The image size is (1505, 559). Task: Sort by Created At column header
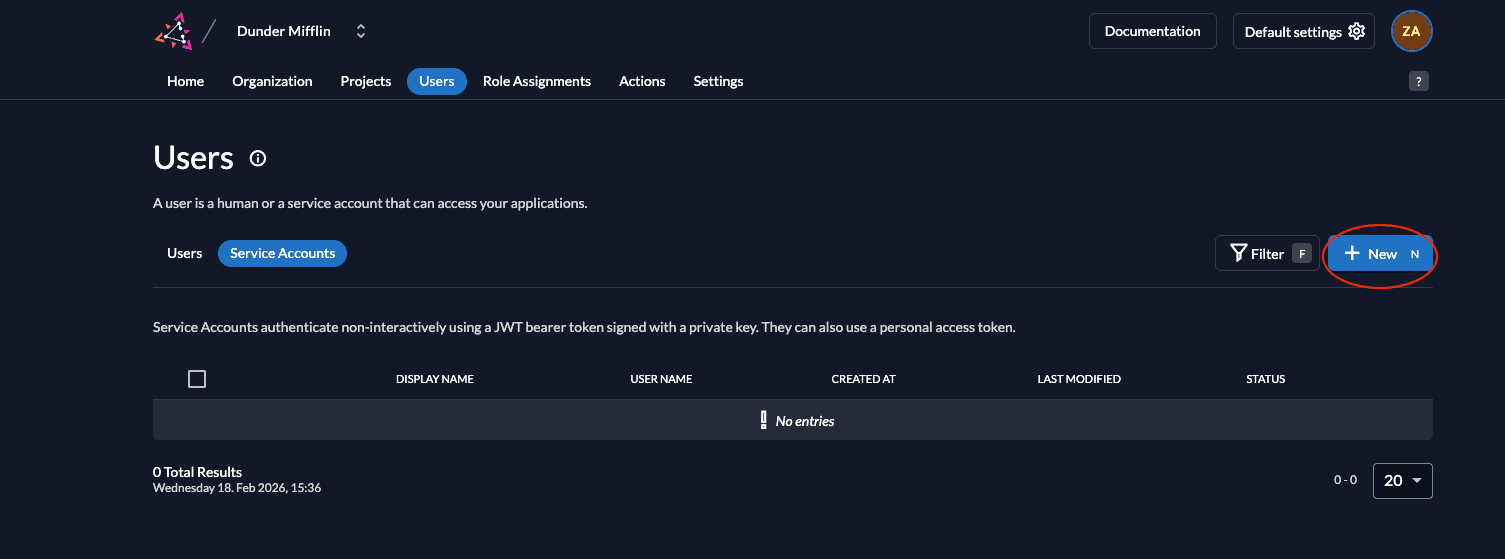coord(863,379)
